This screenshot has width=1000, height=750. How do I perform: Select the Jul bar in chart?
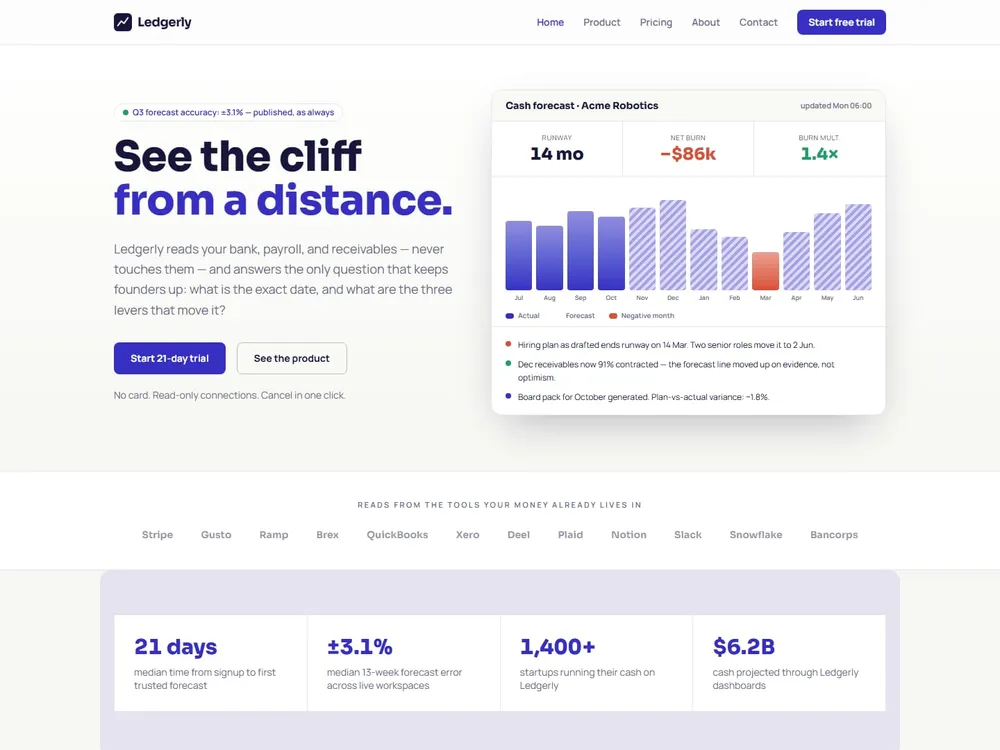coord(518,256)
